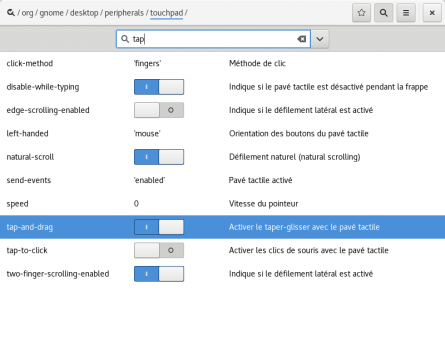Select the edge-scrolling-enabled key name
Viewport: 445px width, 360px height.
[x=48, y=110]
